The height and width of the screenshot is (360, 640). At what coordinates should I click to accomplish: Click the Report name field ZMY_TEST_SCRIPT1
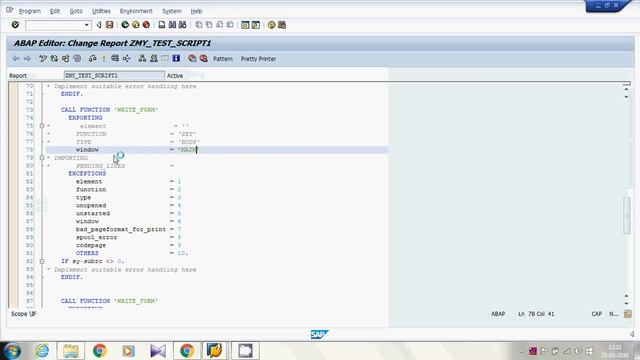click(114, 76)
